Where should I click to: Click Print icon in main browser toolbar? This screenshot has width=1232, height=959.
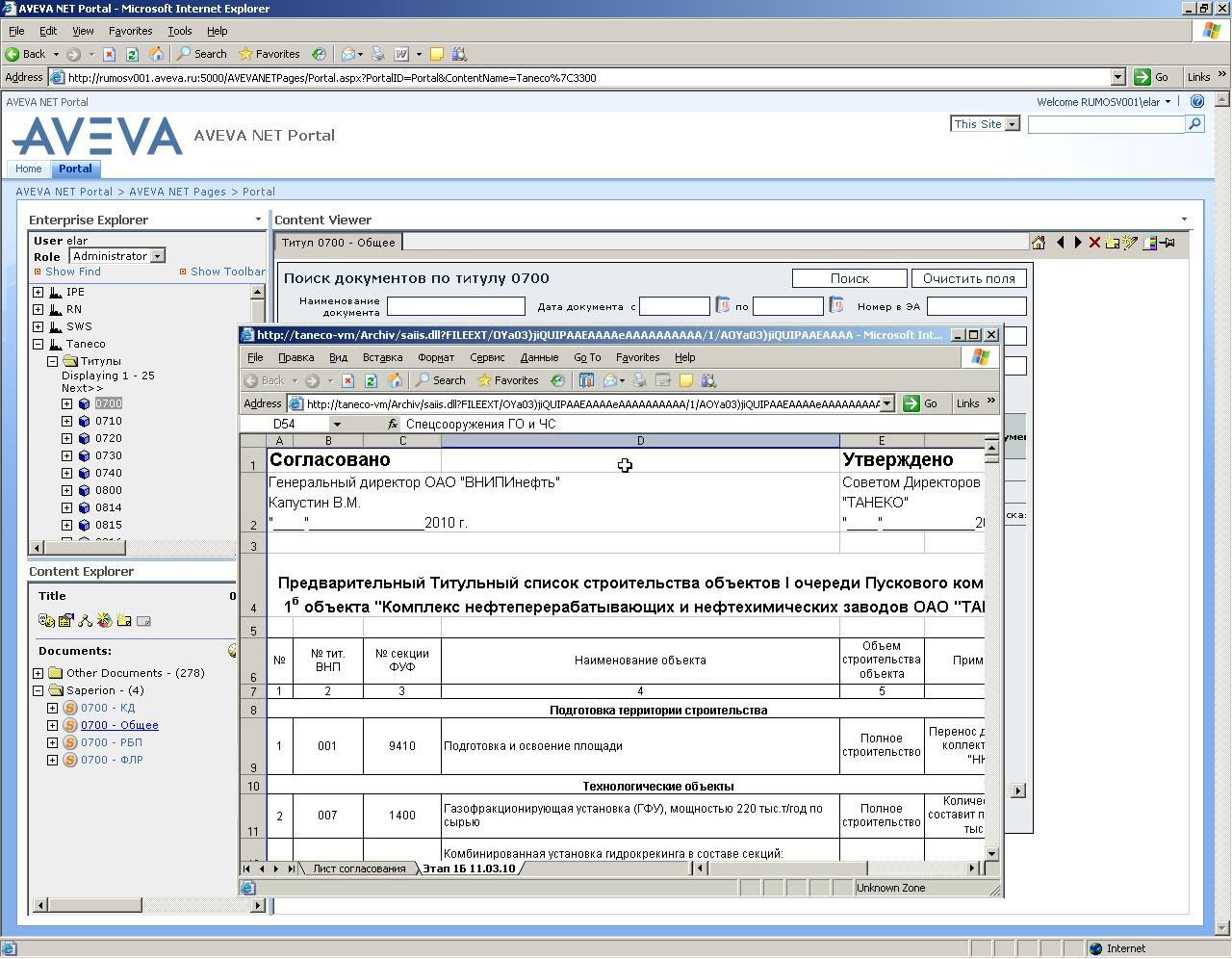click(378, 54)
